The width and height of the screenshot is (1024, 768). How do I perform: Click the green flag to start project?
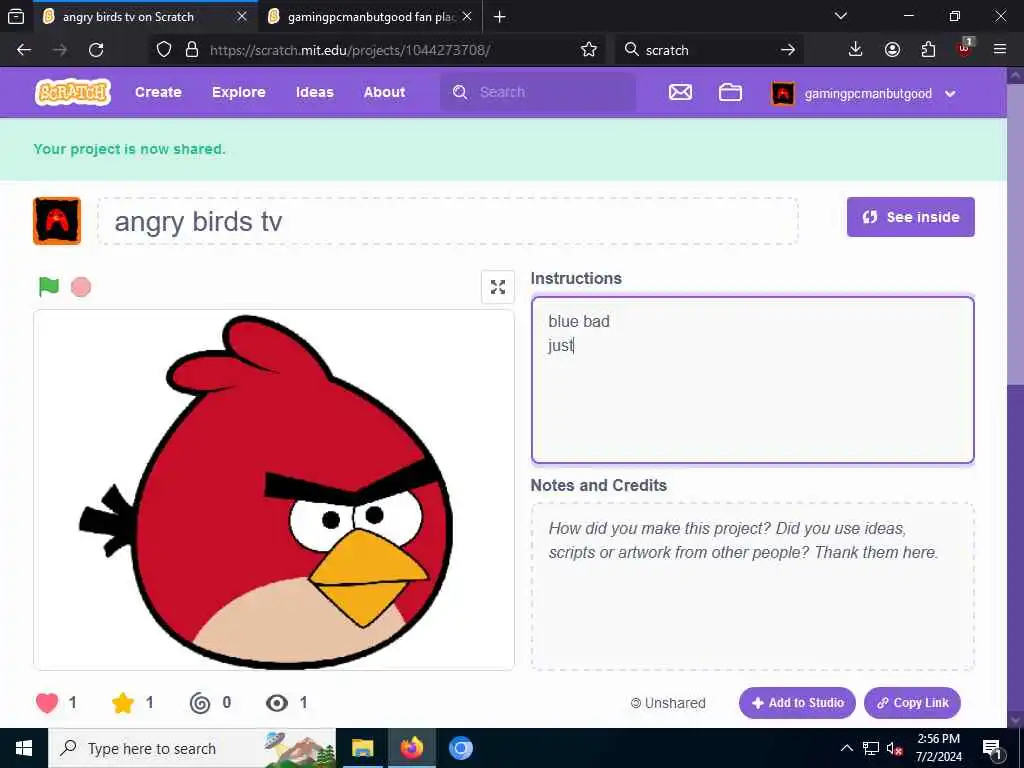pos(48,287)
